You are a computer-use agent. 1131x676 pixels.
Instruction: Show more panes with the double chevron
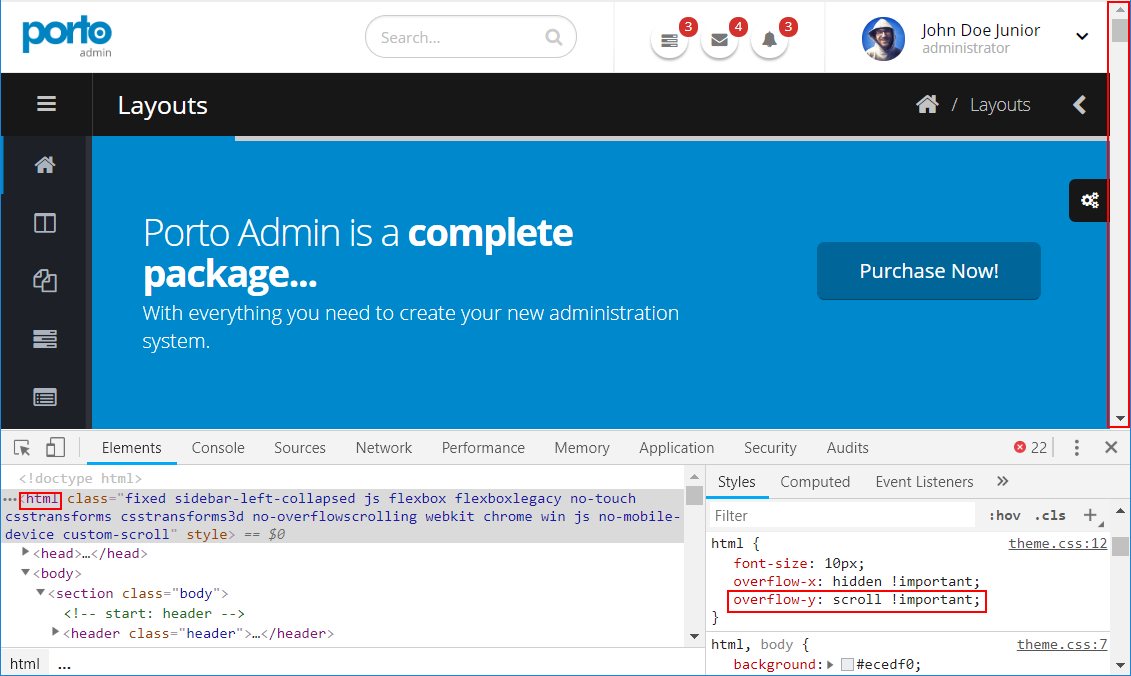pyautogui.click(x=1003, y=481)
